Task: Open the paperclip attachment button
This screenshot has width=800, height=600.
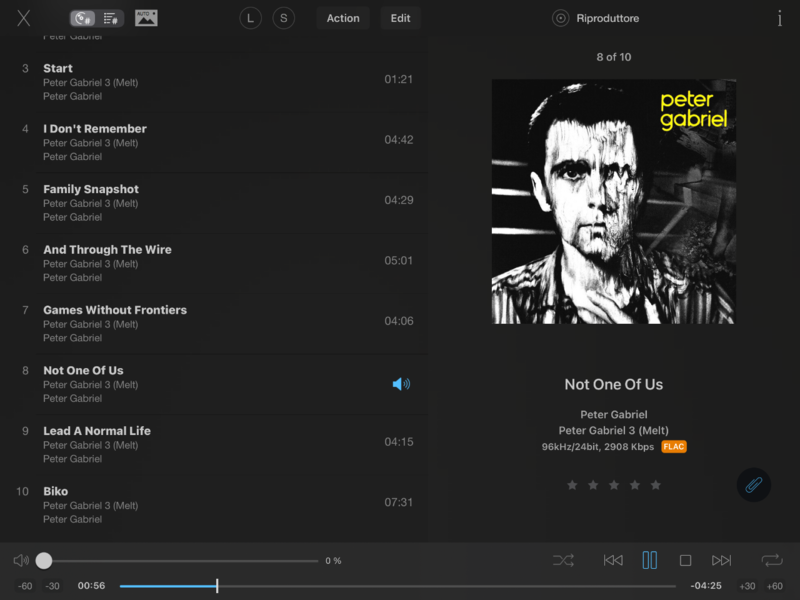Action: click(753, 485)
